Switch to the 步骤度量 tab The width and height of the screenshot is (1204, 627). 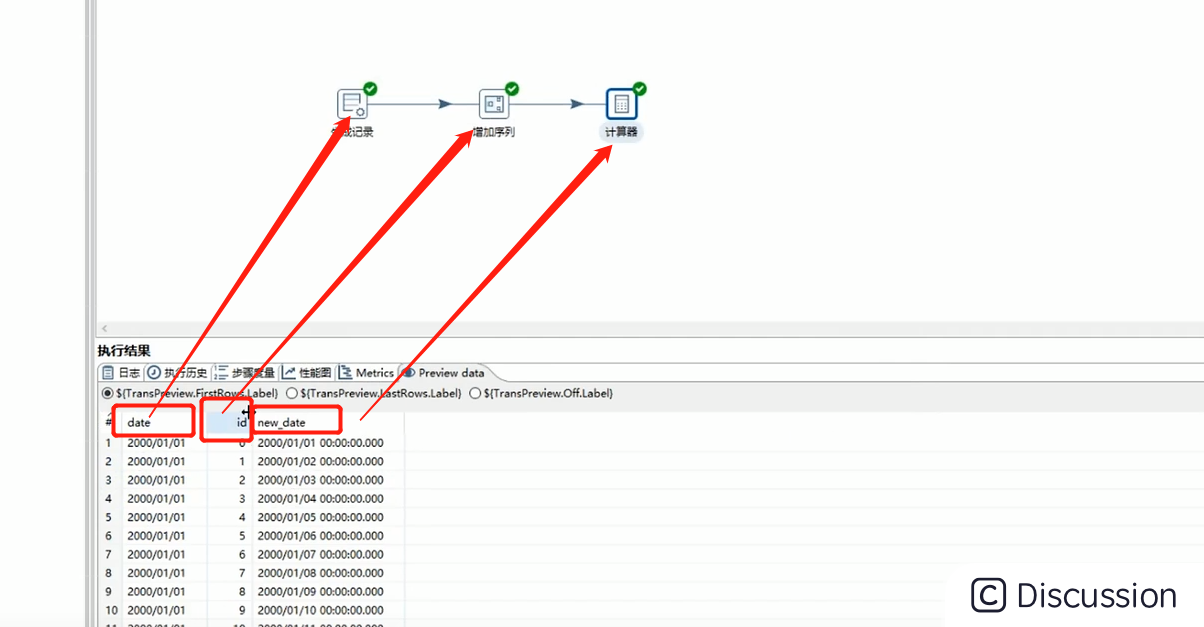[x=245, y=373]
